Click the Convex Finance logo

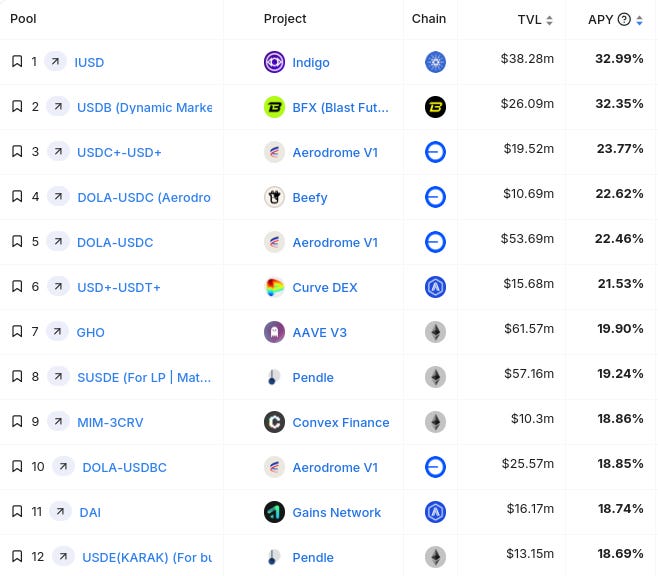coord(274,422)
